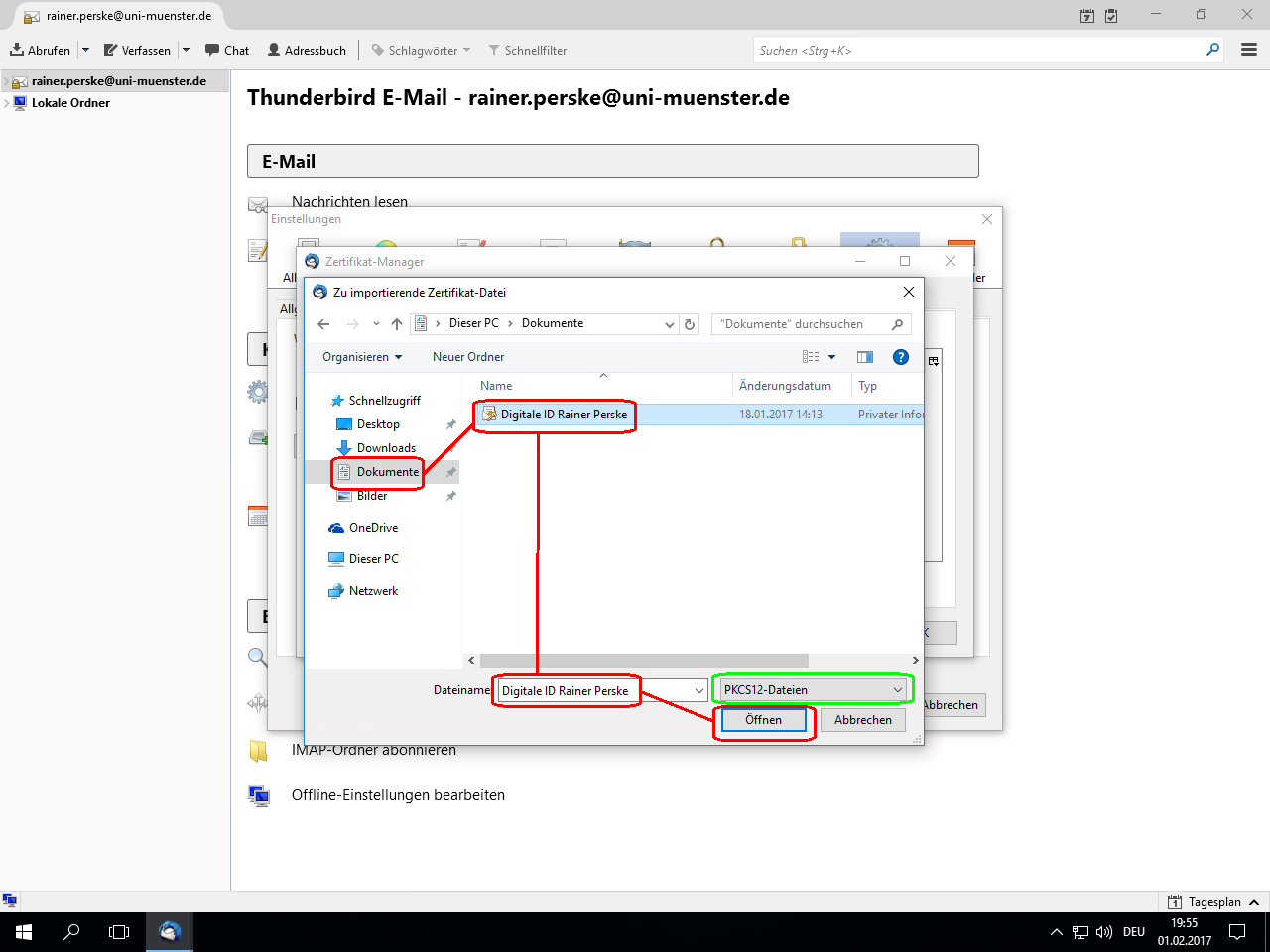Select Dokumente in the navigation pane
1270x952 pixels.
(387, 472)
